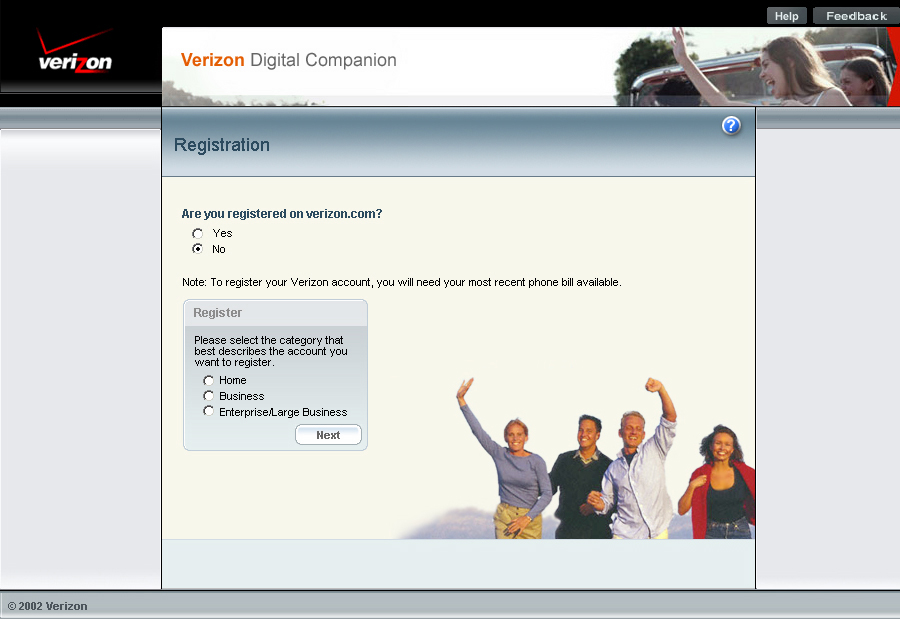Click the Help button in top bar
Screen dimensions: 900x620
786,16
